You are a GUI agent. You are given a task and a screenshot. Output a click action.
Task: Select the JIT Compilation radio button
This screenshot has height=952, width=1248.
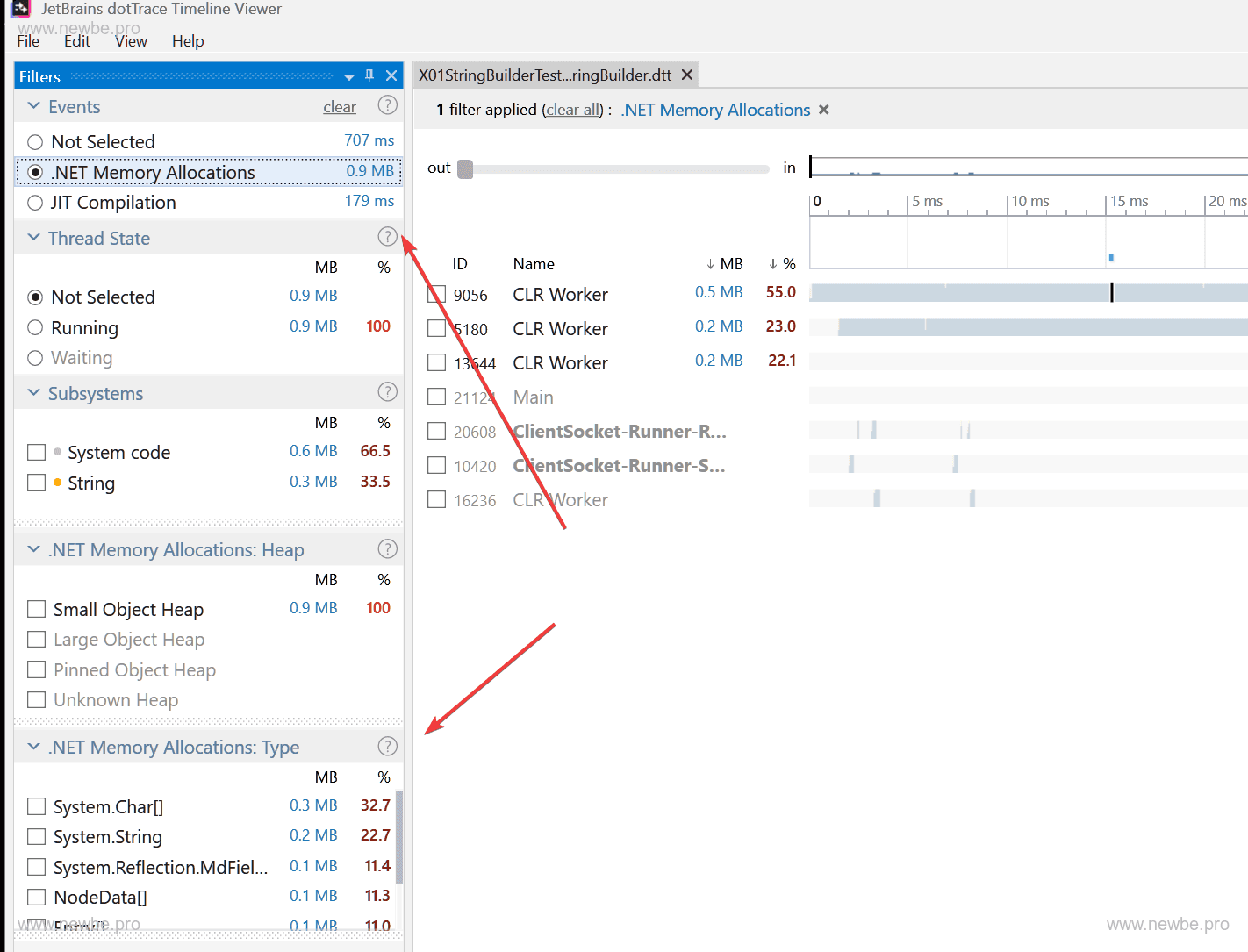coord(35,203)
